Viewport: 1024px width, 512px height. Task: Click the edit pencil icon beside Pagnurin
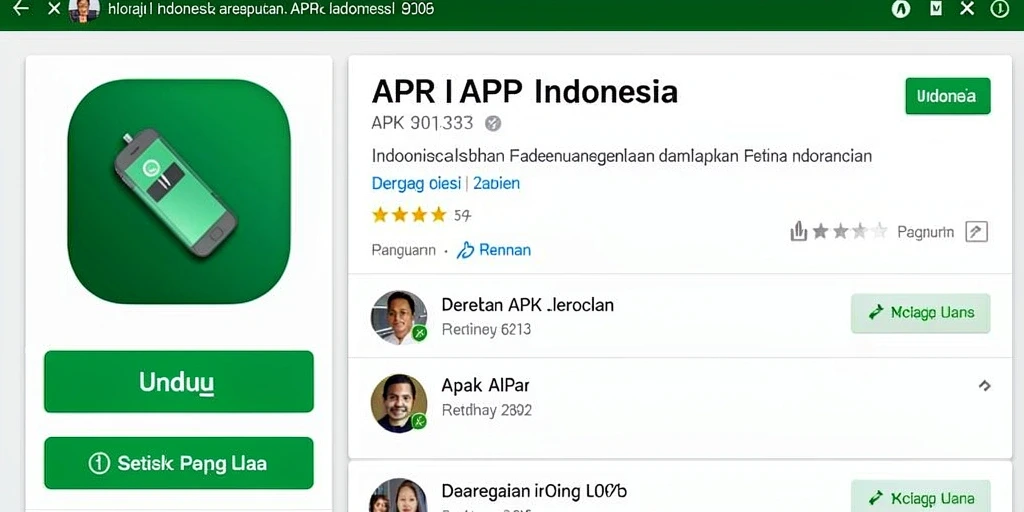(976, 232)
